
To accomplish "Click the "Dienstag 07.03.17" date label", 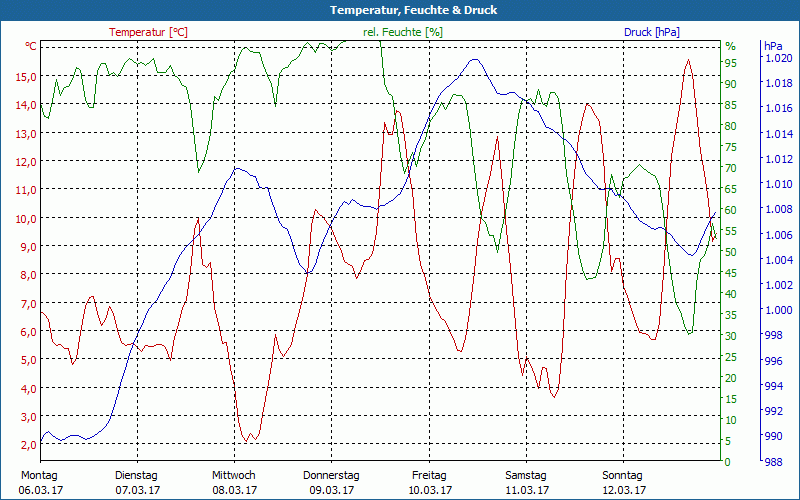I will pos(136,483).
